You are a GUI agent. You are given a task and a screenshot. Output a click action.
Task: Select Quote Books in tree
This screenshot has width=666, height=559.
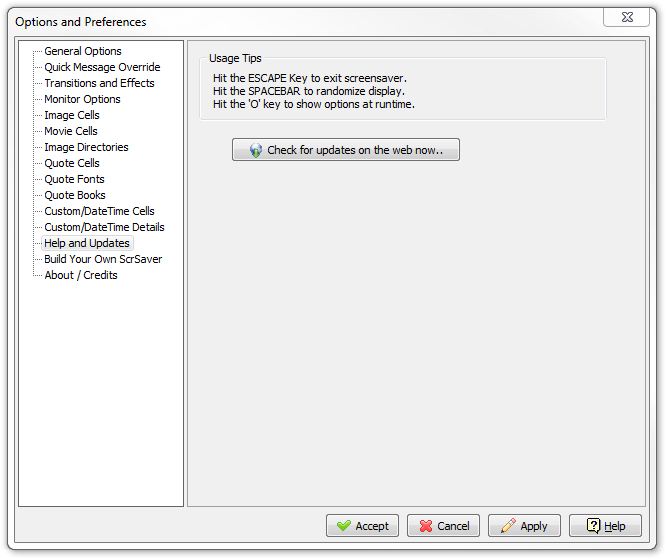(75, 195)
